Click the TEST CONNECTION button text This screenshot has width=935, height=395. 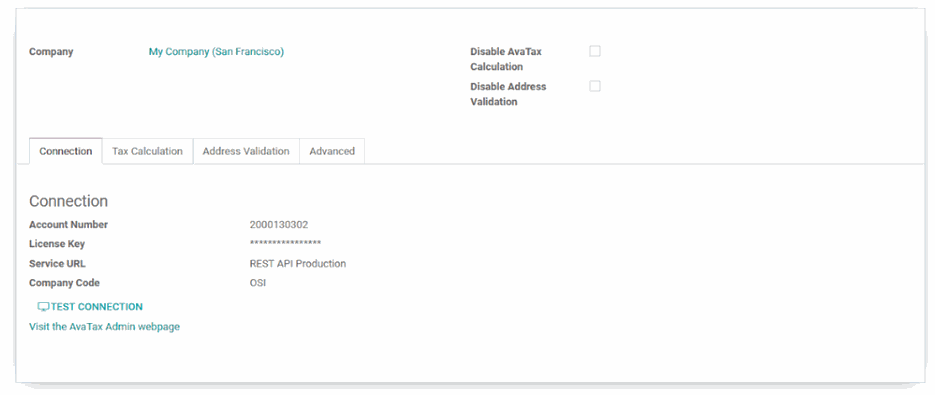pyautogui.click(x=97, y=307)
